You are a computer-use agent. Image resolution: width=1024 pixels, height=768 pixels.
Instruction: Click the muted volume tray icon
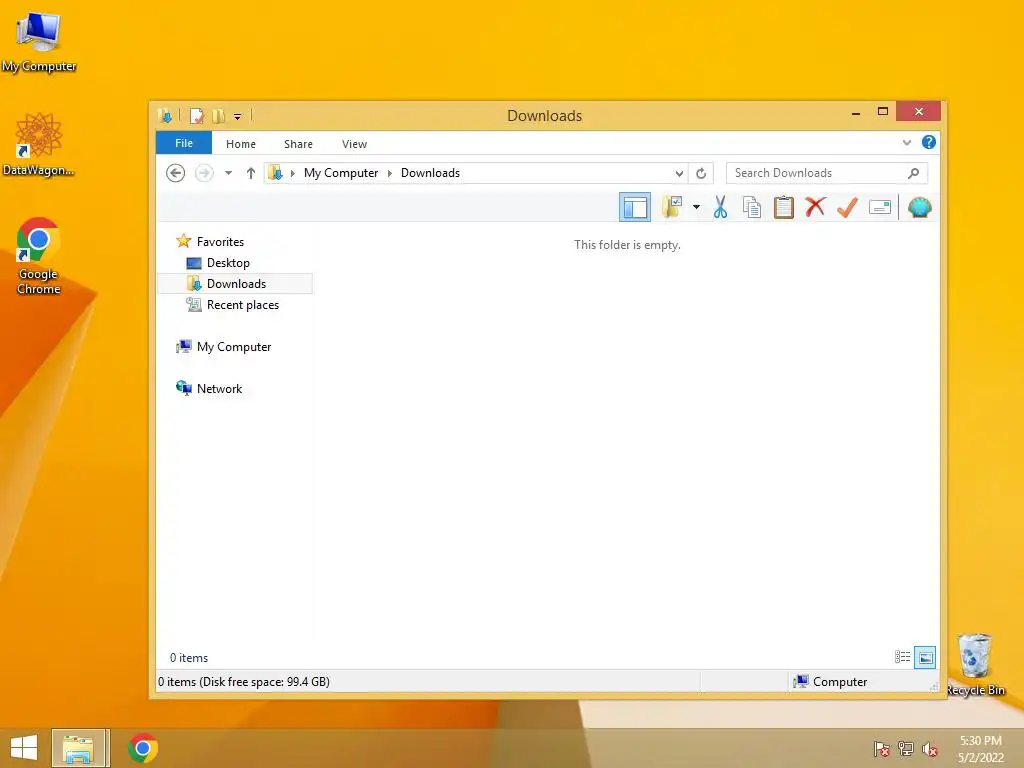coord(930,748)
